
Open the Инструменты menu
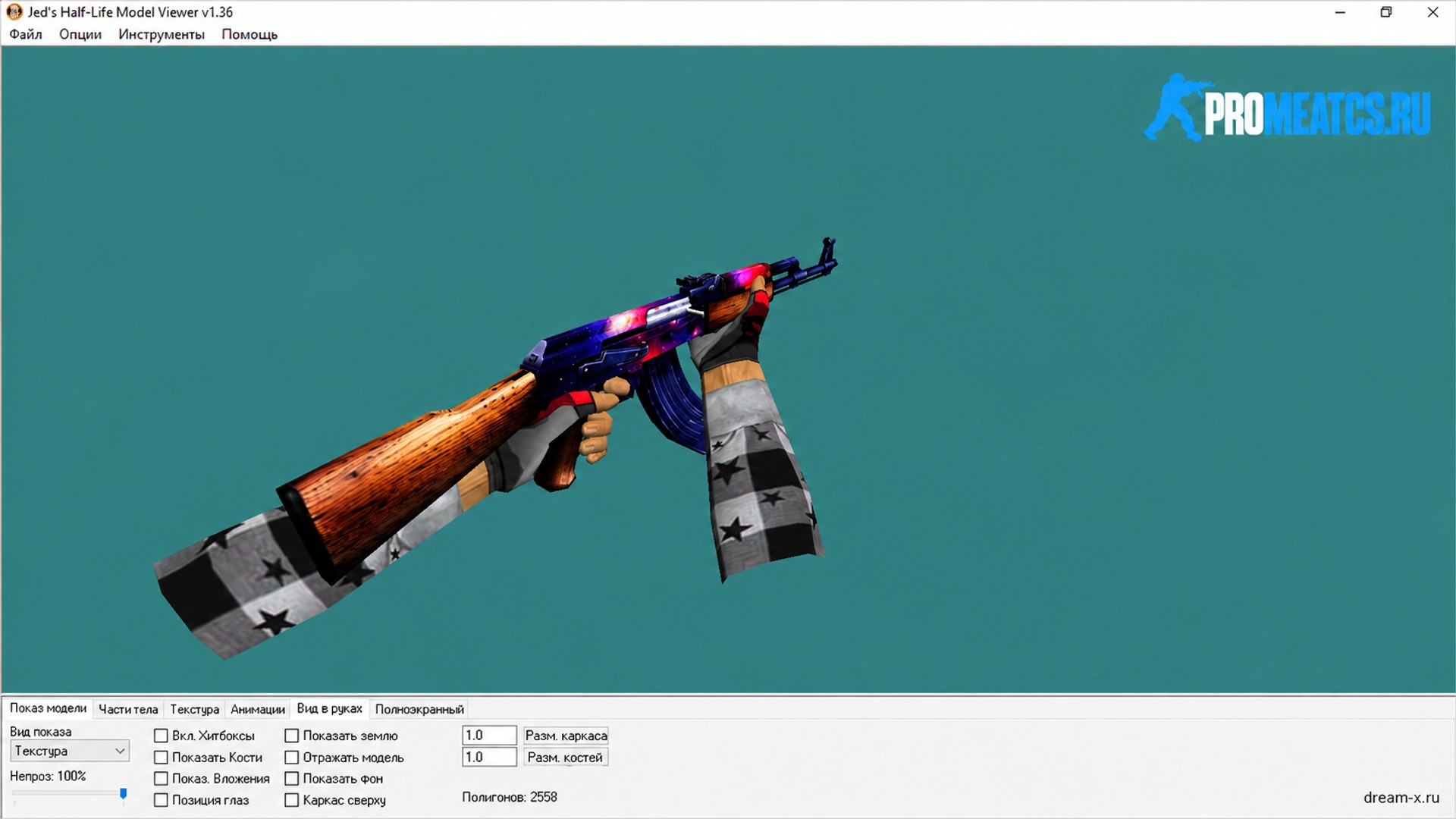(162, 34)
